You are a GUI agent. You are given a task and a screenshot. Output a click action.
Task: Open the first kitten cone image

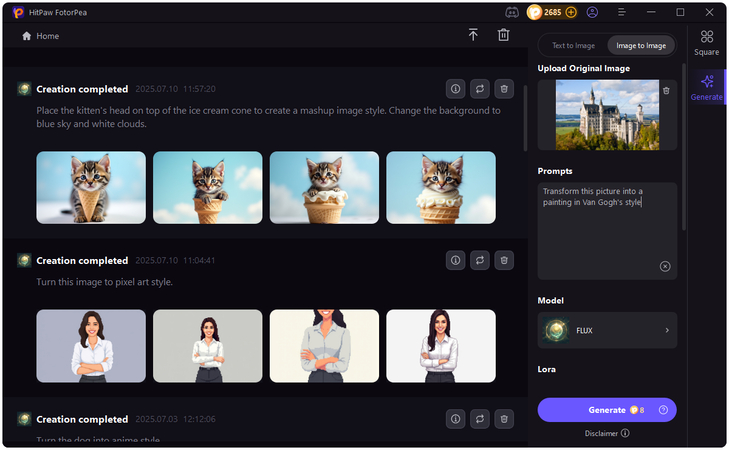point(91,187)
